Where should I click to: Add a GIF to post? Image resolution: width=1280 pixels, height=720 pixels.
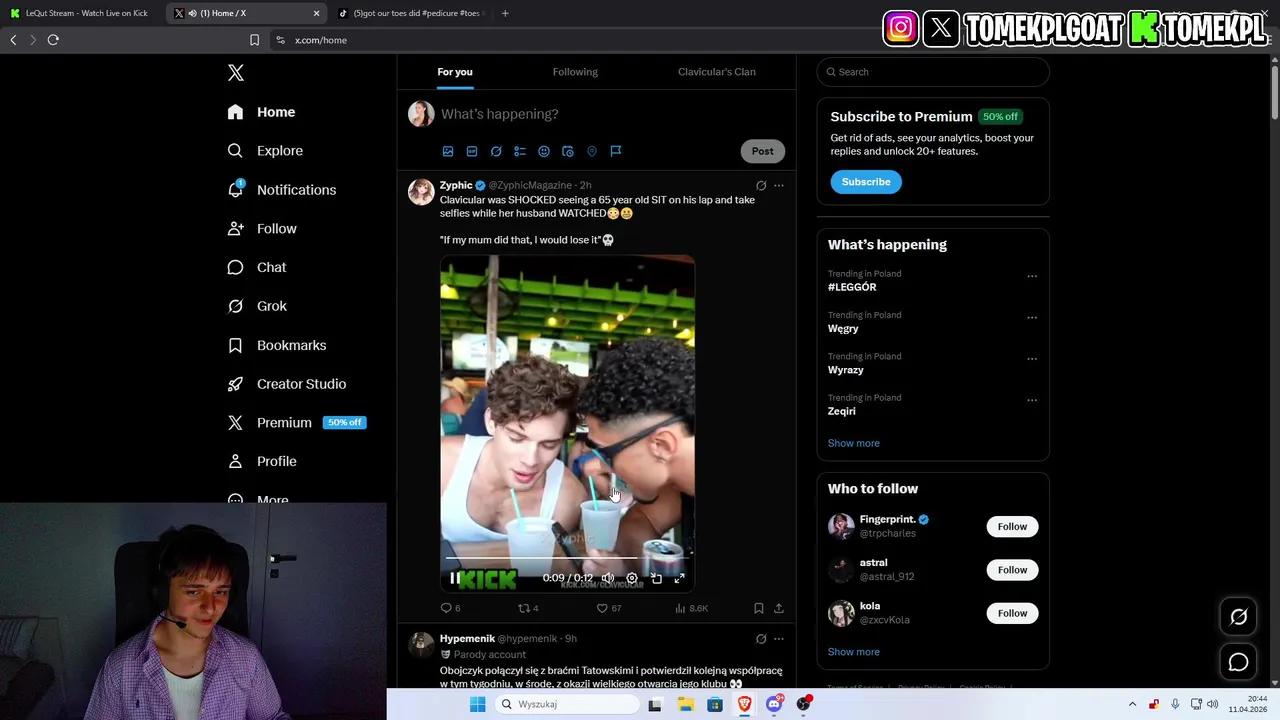(472, 151)
